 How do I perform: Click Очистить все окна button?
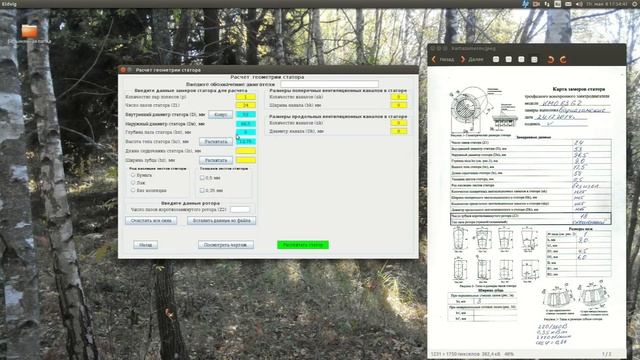tap(151, 221)
